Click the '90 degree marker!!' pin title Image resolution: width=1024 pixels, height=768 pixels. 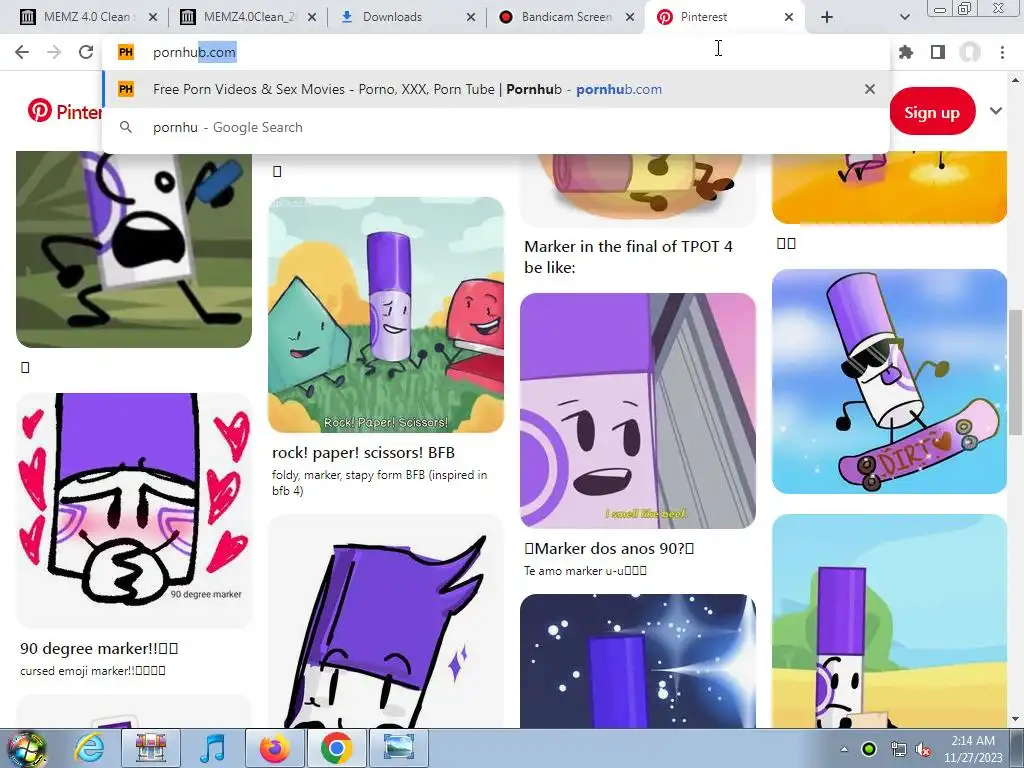pos(99,648)
